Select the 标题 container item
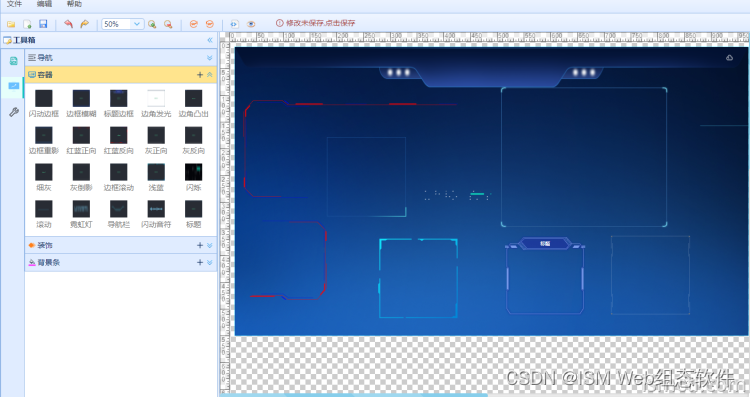Viewport: 750px width, 397px height. pos(193,214)
